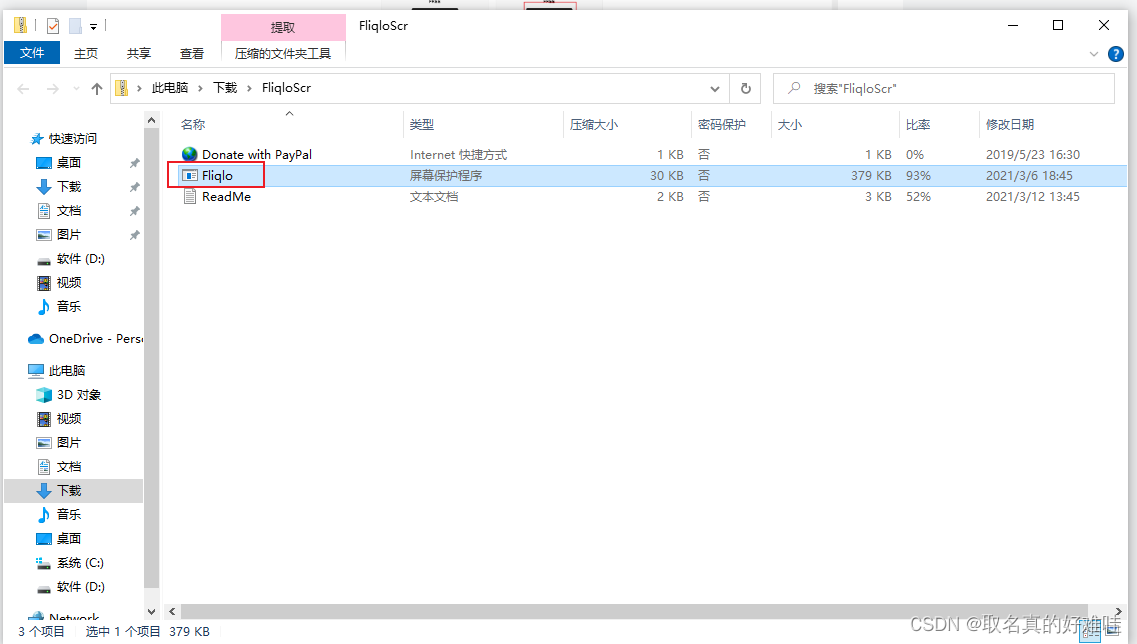This screenshot has height=644, width=1137.
Task: Open the 压缩的文件夹工具 tab
Action: 283,53
